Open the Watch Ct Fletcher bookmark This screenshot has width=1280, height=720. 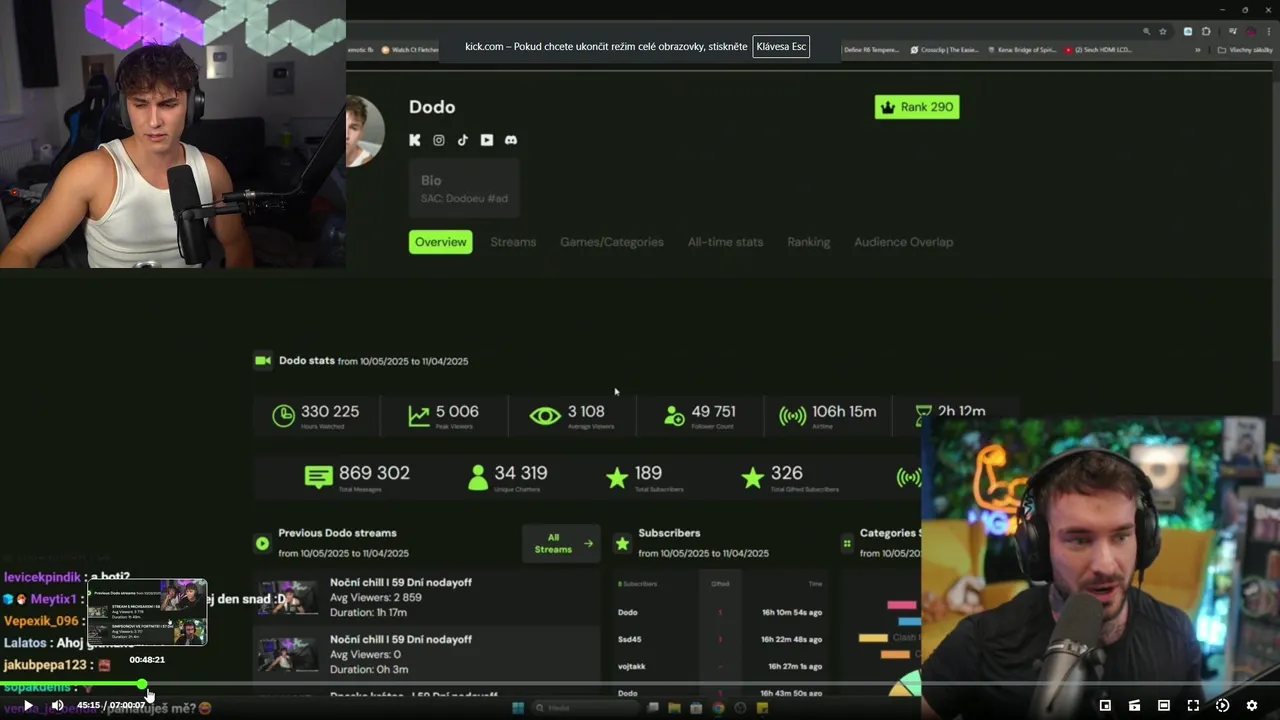pyautogui.click(x=409, y=50)
